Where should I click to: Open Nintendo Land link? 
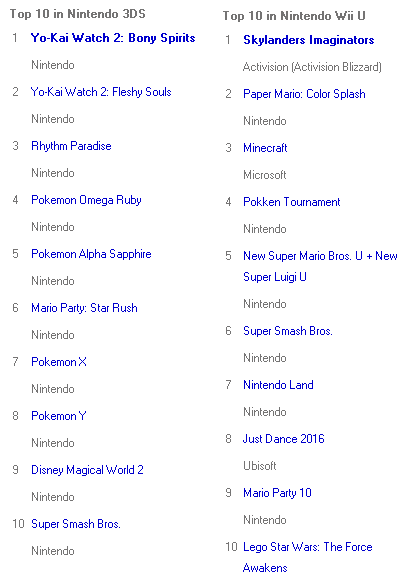278,385
